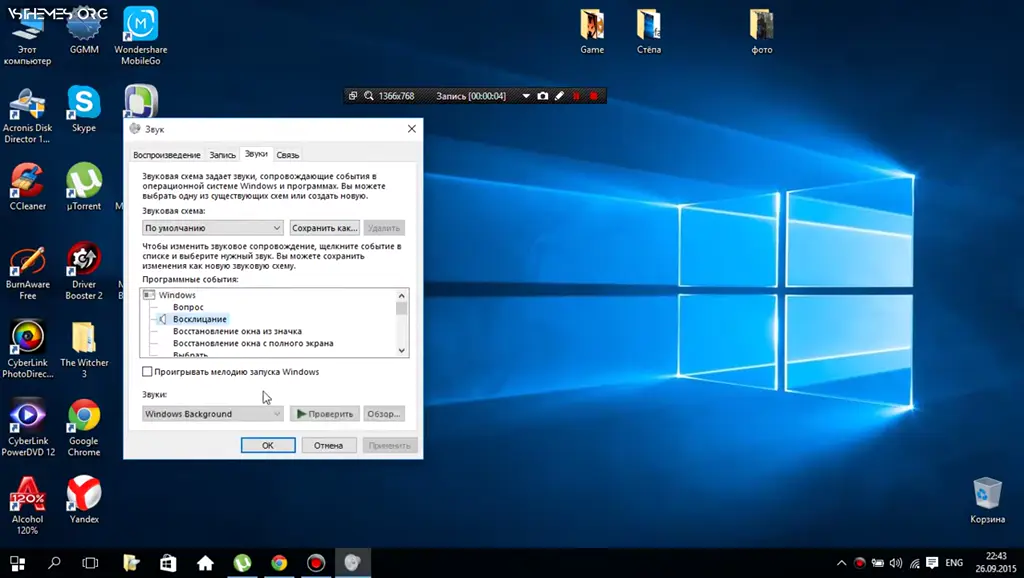Click the Обзор... button

pos(384,414)
